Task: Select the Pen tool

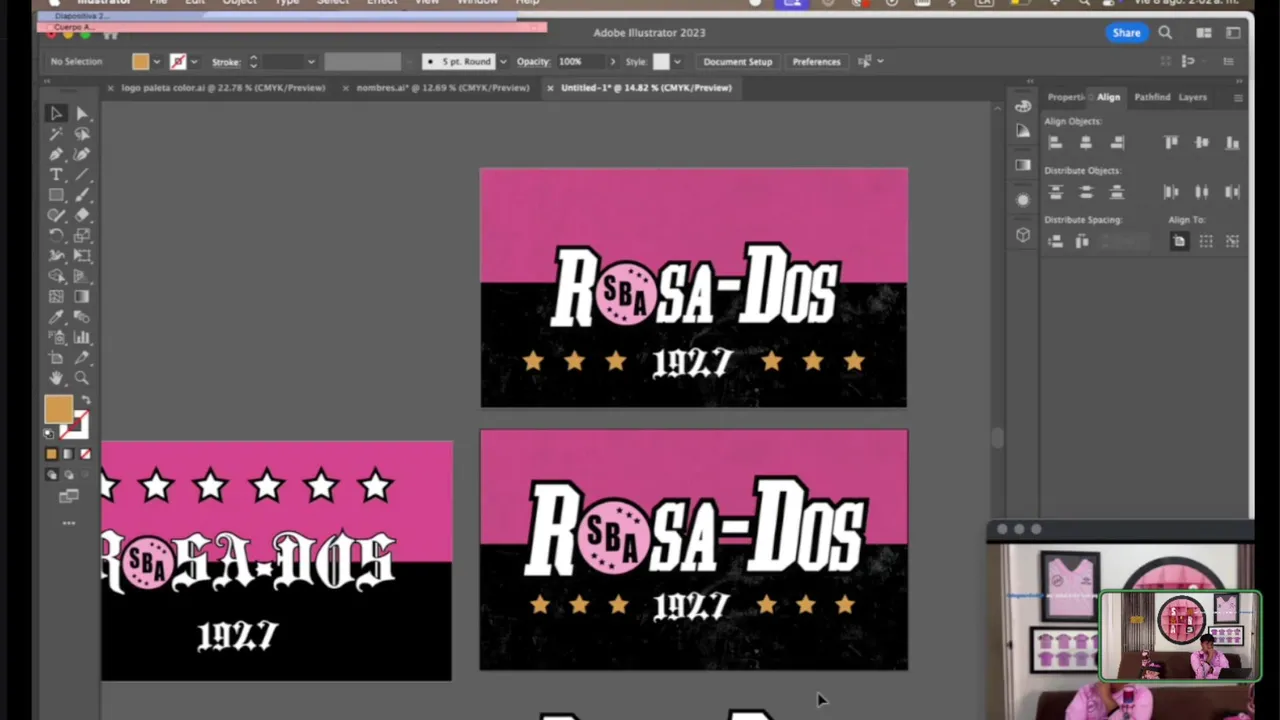Action: coord(56,154)
